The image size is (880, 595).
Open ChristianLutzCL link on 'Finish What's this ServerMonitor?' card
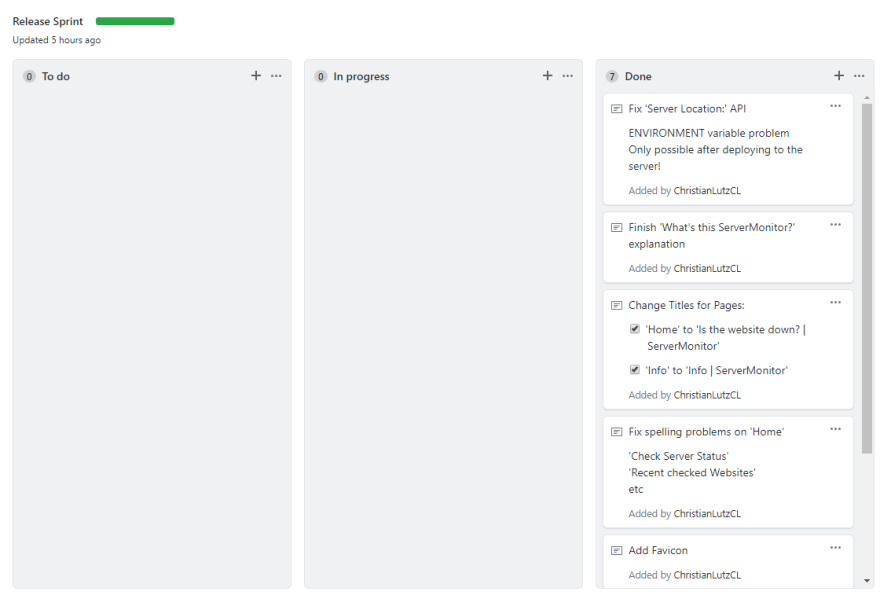[707, 269]
